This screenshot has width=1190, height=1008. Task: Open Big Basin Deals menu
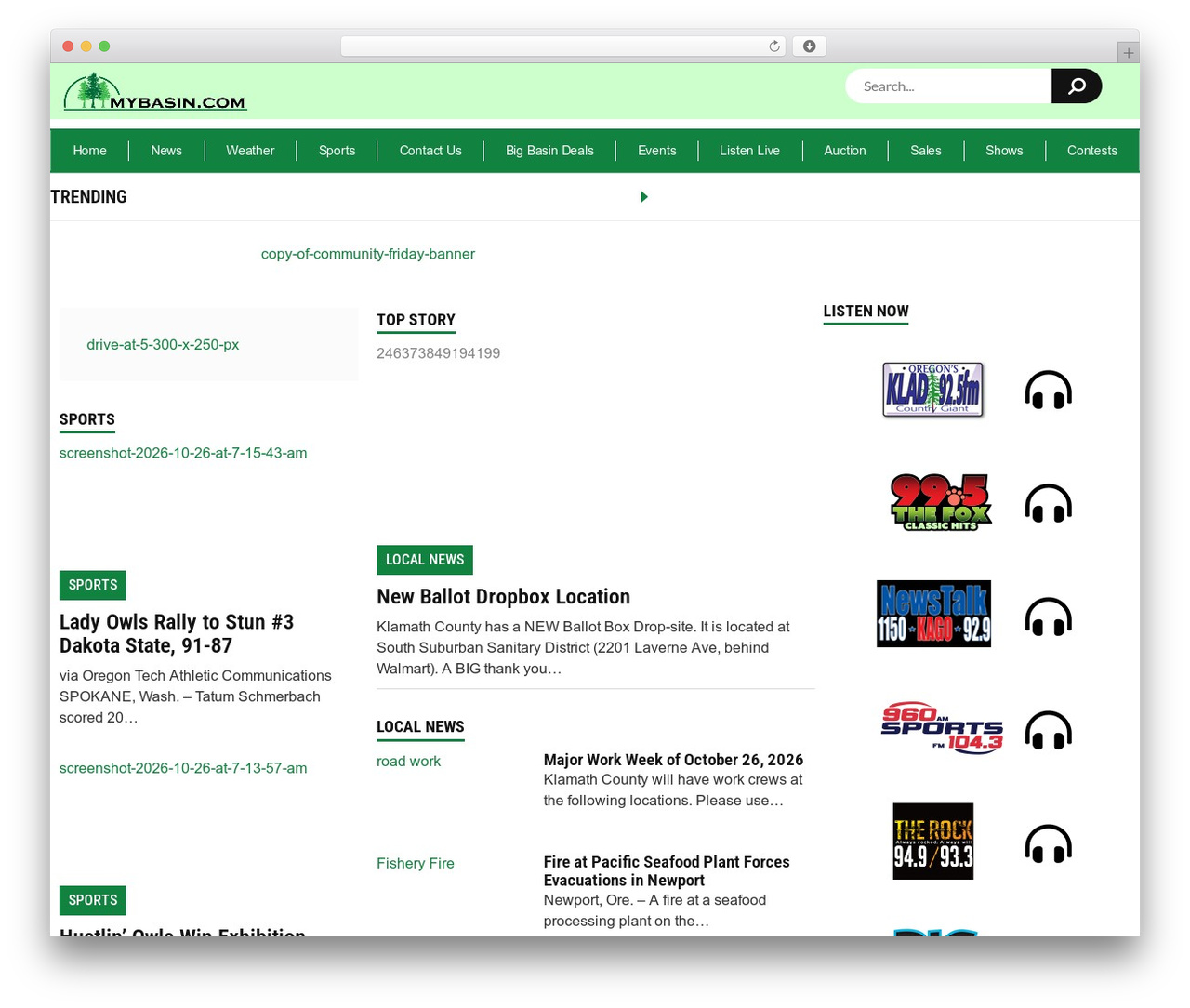point(549,151)
